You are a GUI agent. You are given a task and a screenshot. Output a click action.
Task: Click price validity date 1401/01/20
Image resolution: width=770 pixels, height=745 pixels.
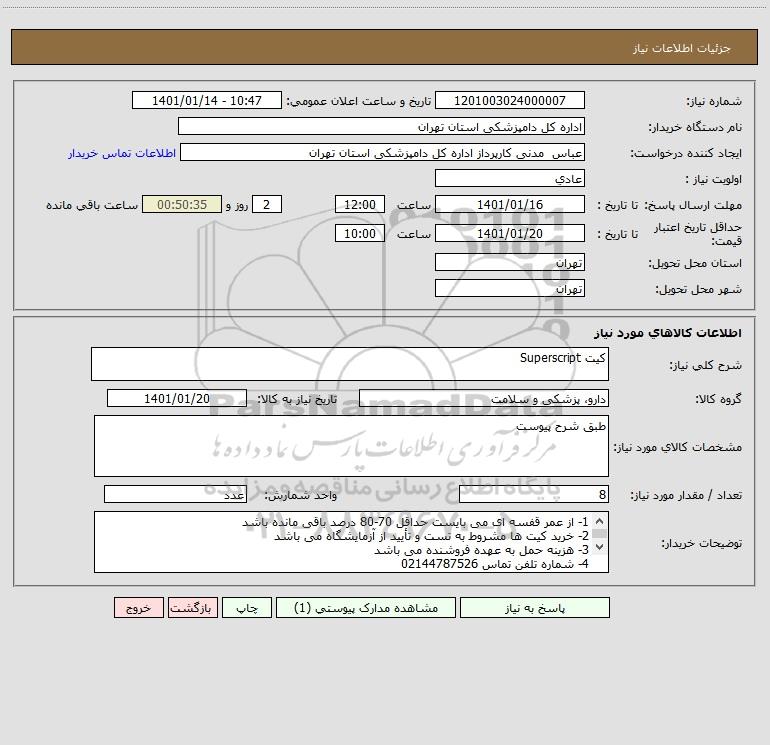coord(510,233)
